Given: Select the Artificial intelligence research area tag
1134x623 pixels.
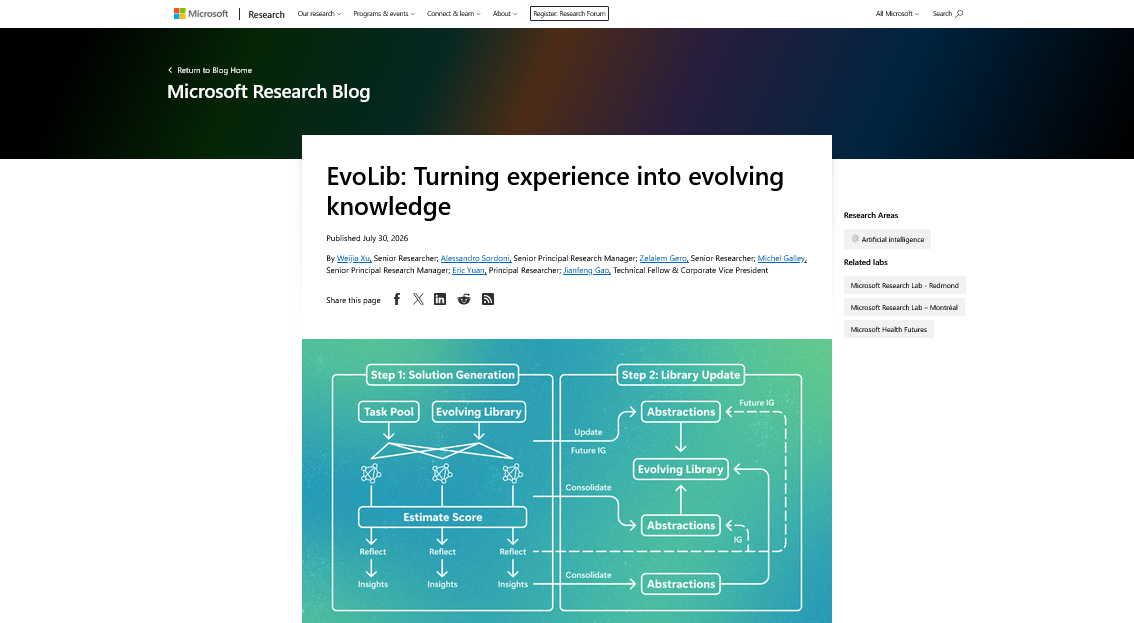Looking at the screenshot, I should pos(887,240).
